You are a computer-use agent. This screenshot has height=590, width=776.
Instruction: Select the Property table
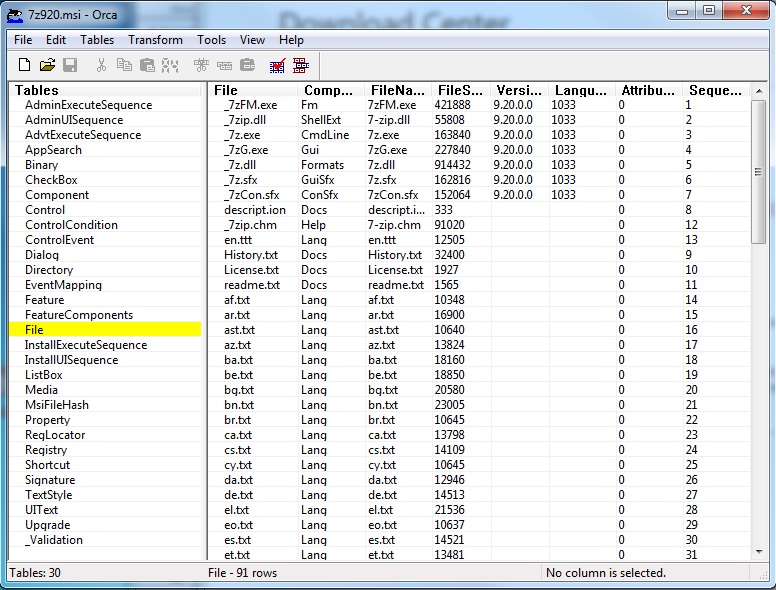coord(48,420)
